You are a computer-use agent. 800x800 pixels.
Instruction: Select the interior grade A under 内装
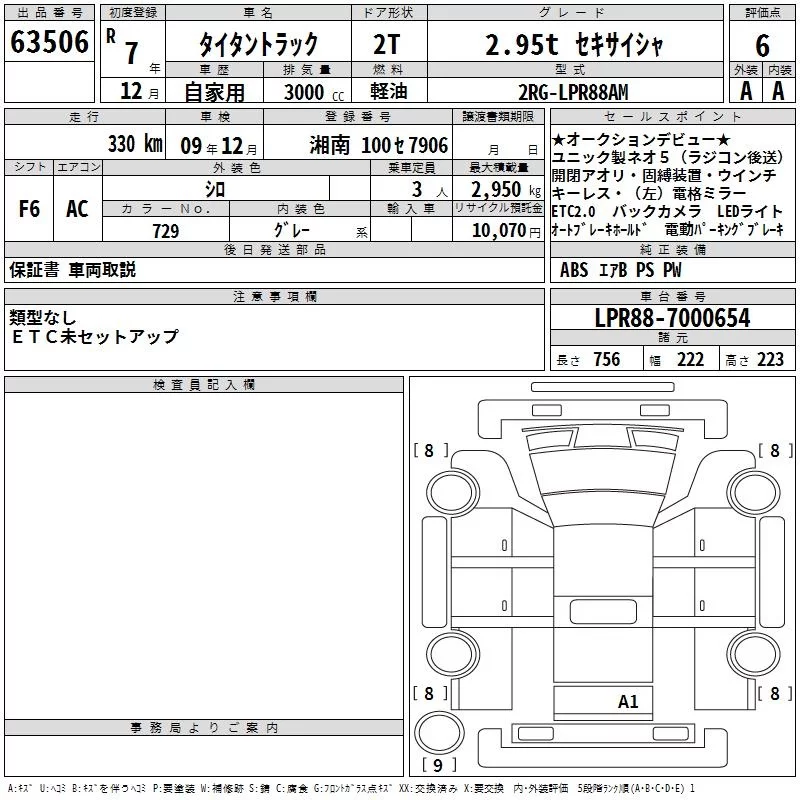click(x=779, y=90)
